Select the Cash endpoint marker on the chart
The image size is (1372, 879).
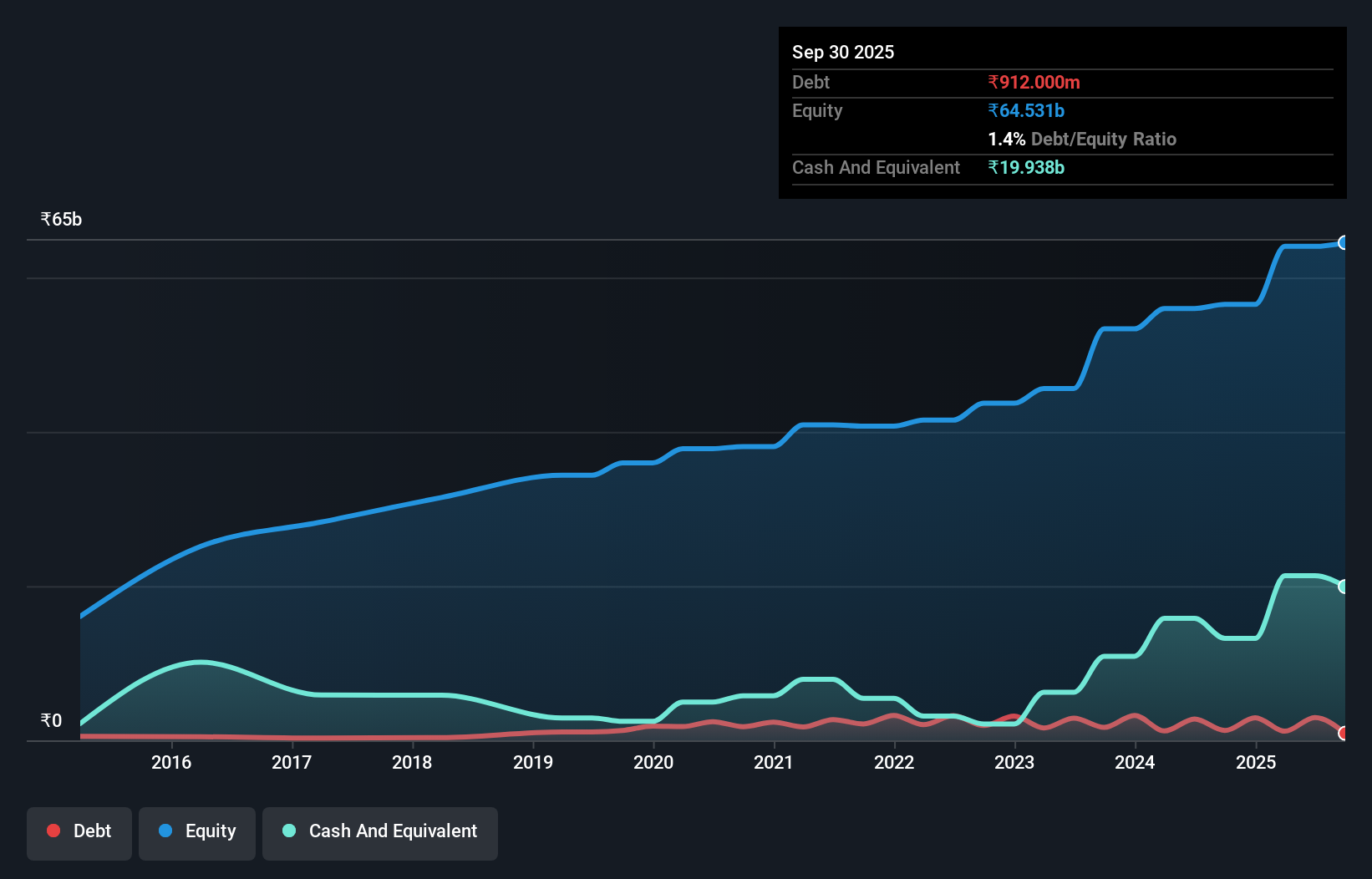pyautogui.click(x=1344, y=585)
